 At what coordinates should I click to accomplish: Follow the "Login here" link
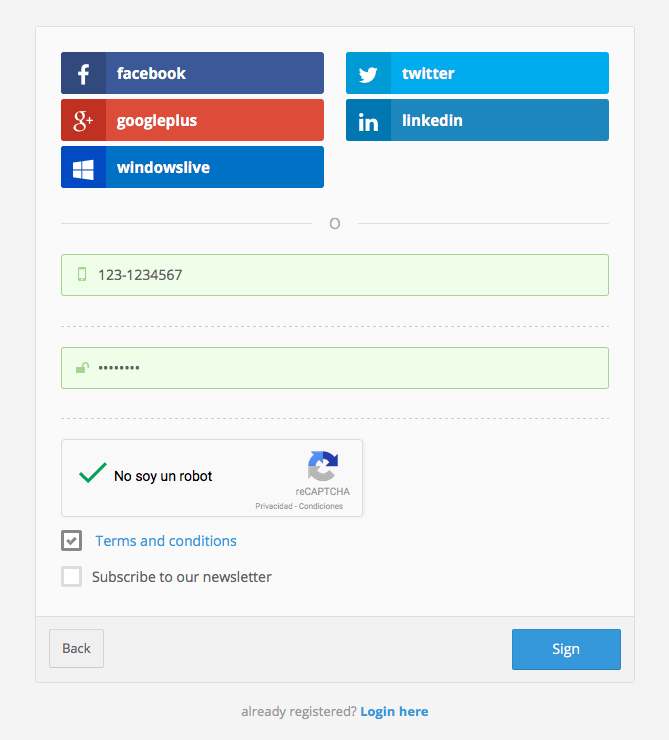(x=394, y=712)
